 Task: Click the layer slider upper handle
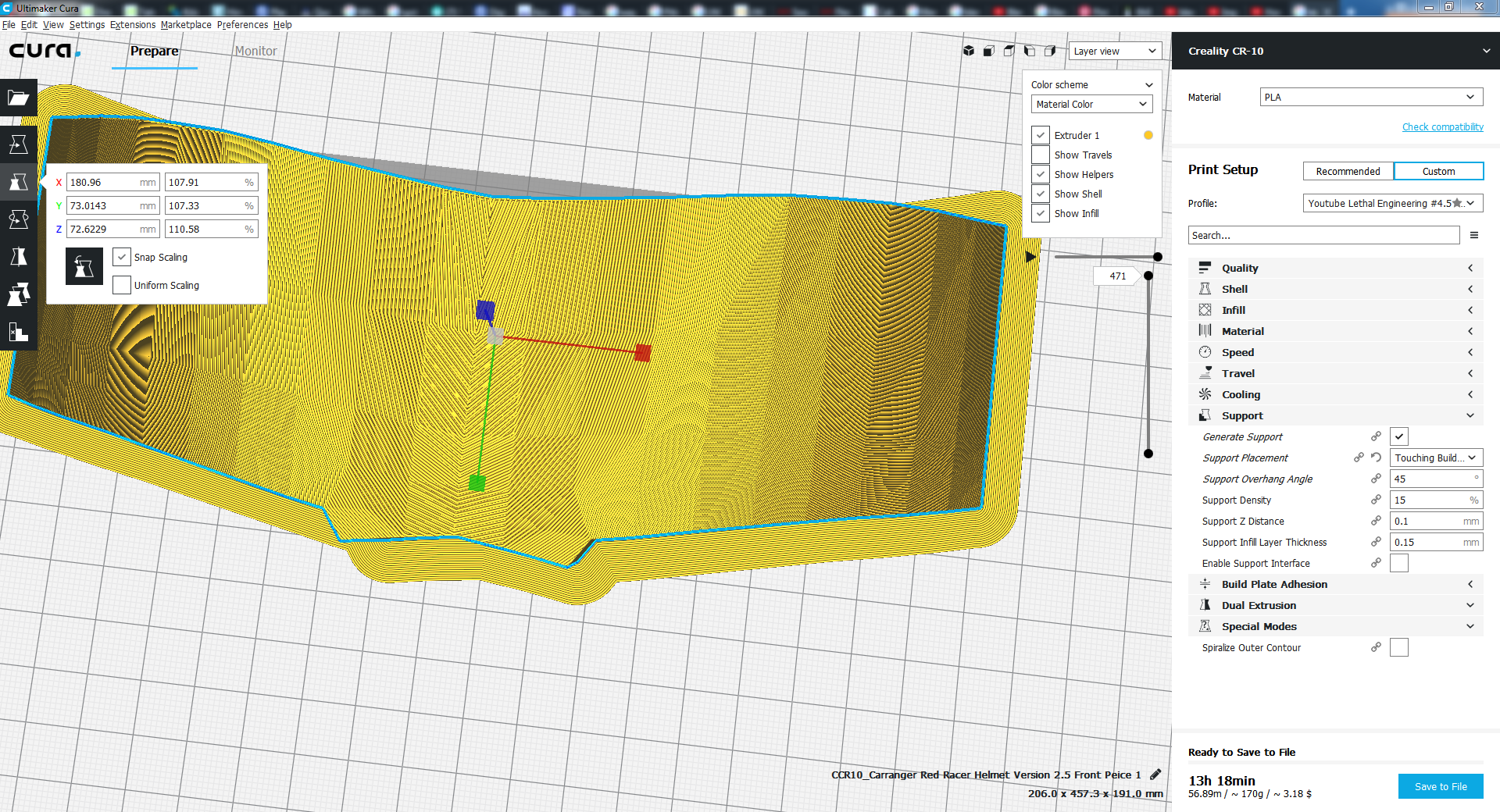point(1148,276)
